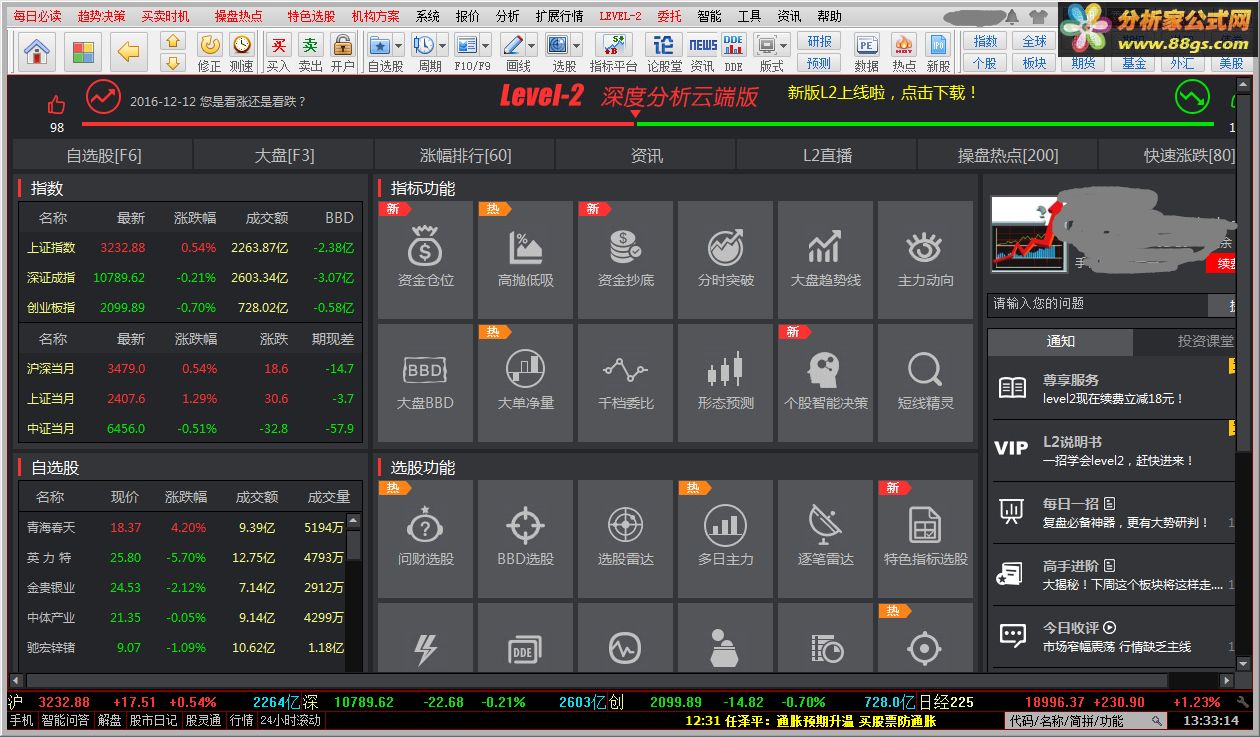The image size is (1260, 737).
Task: Open the 大盘BBD tile
Action: [x=426, y=382]
